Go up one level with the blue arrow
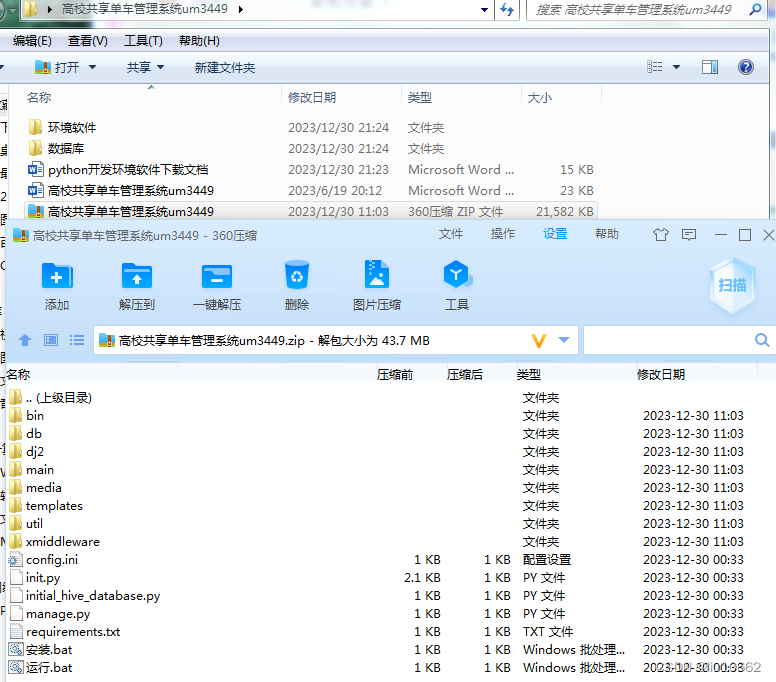Screen dimensions: 776x682 coord(25,340)
